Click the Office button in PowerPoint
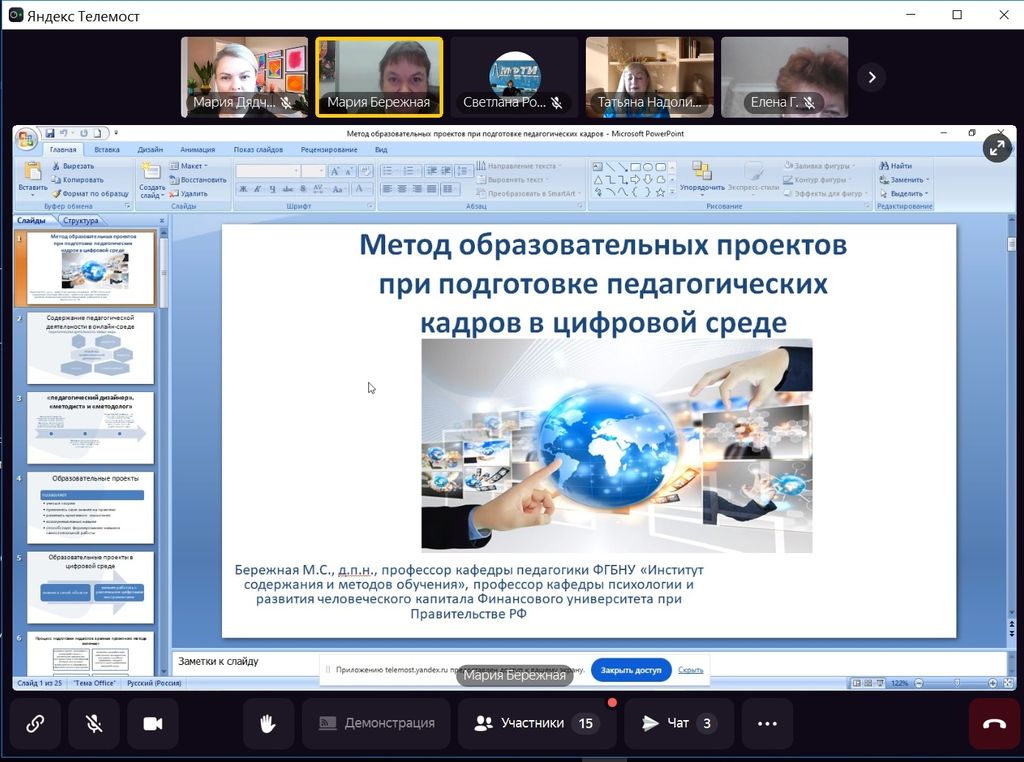The width and height of the screenshot is (1024, 762). (25, 140)
